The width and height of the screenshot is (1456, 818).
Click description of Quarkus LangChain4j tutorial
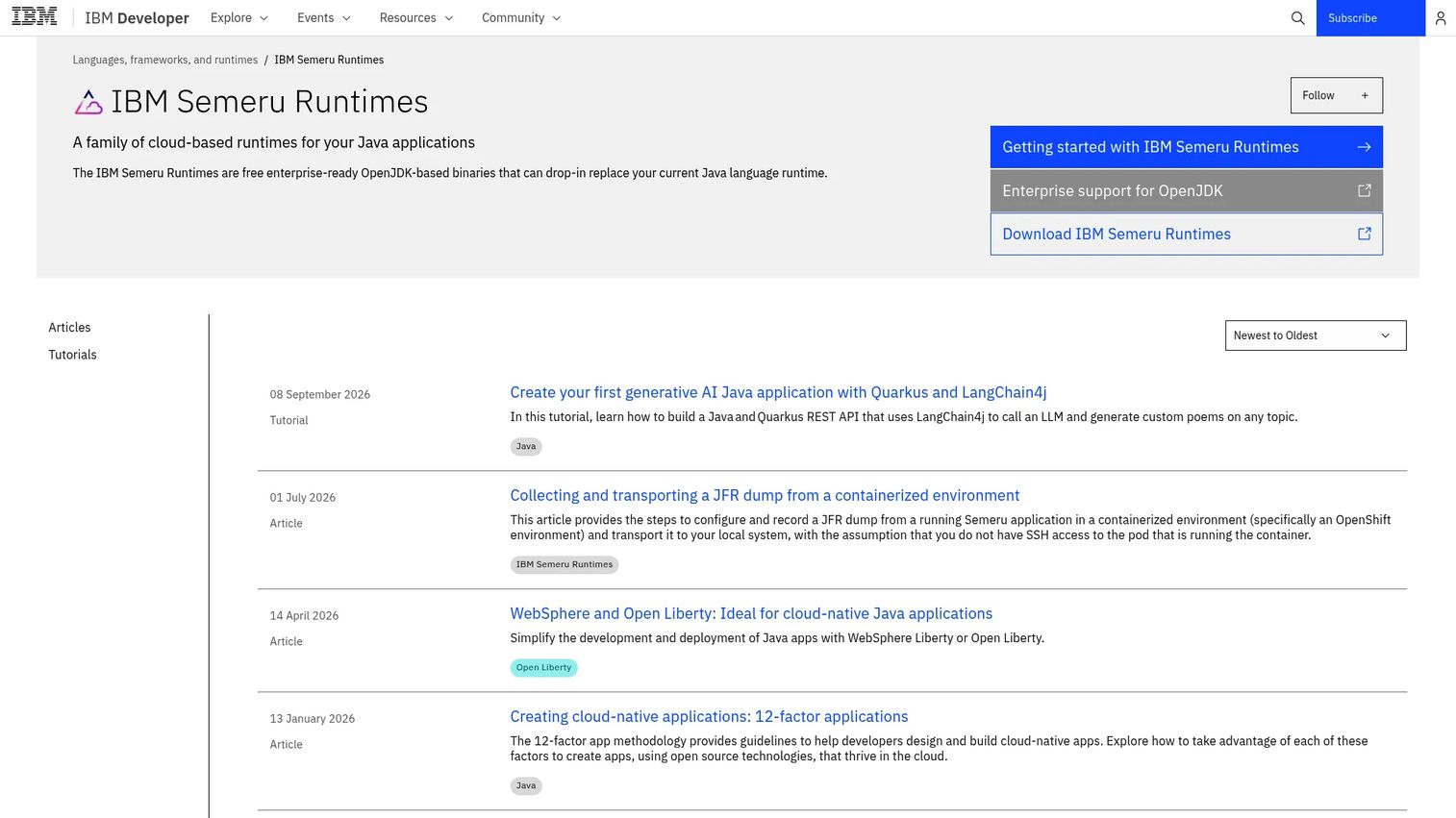point(904,417)
